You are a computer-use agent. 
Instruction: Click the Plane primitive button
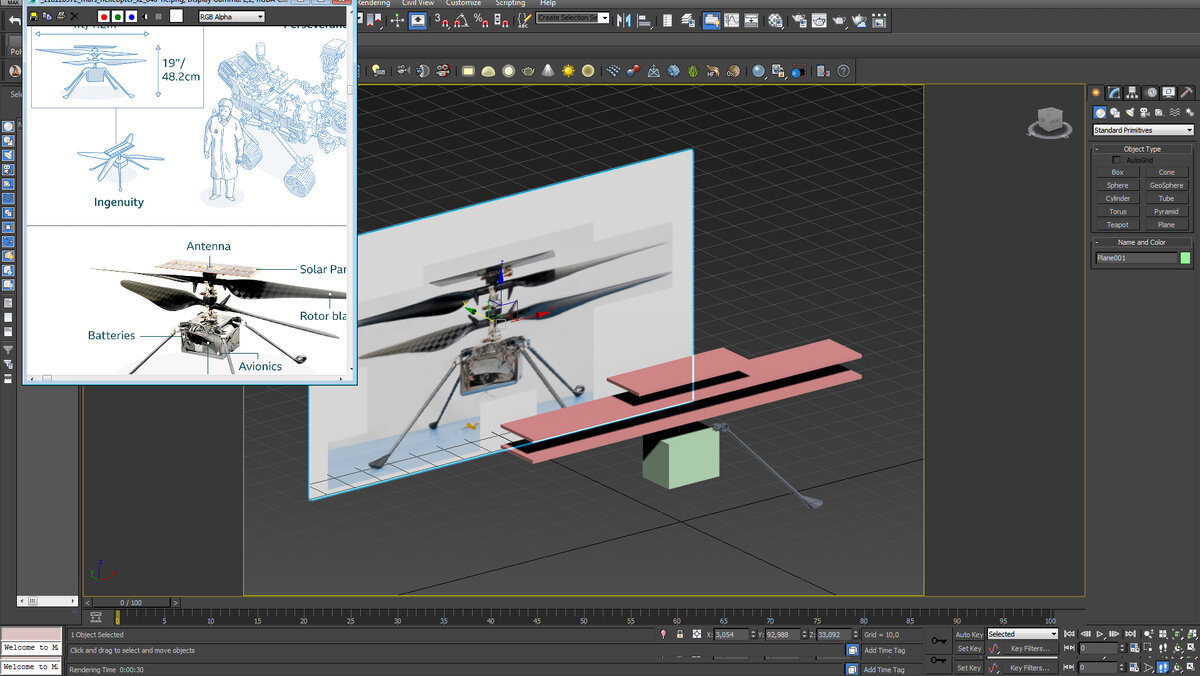click(x=1167, y=225)
